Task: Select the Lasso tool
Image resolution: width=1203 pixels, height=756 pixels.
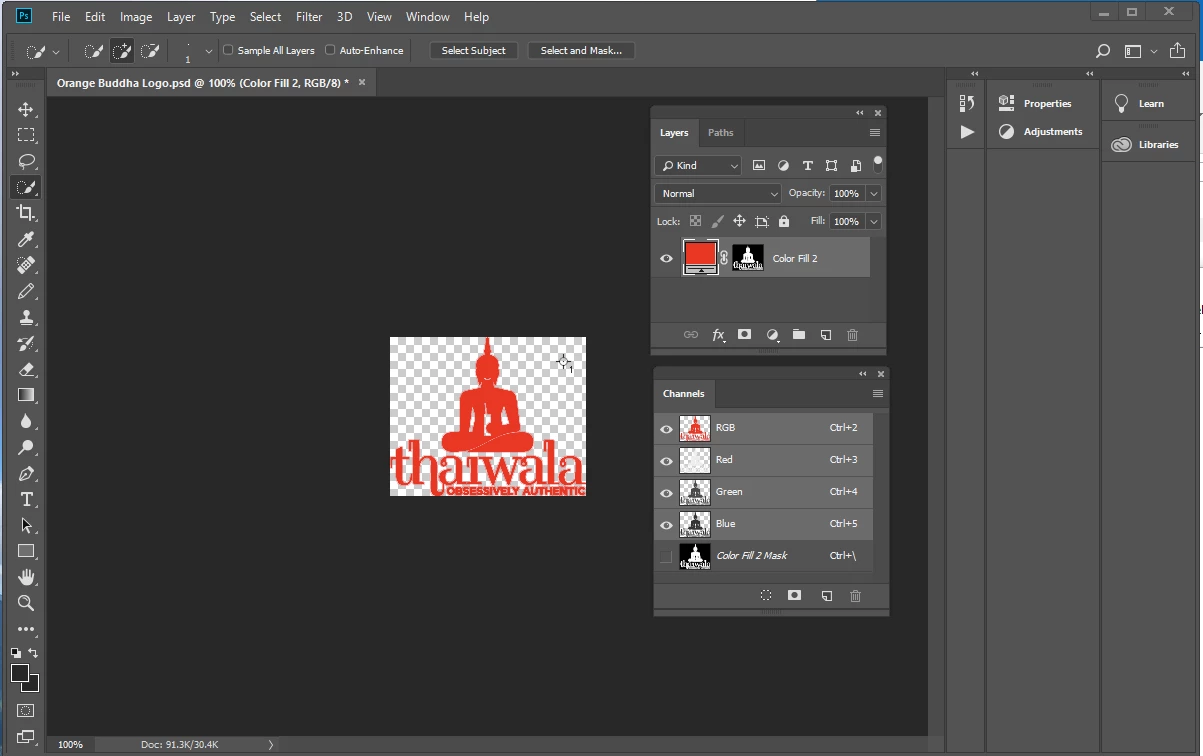Action: (x=26, y=161)
